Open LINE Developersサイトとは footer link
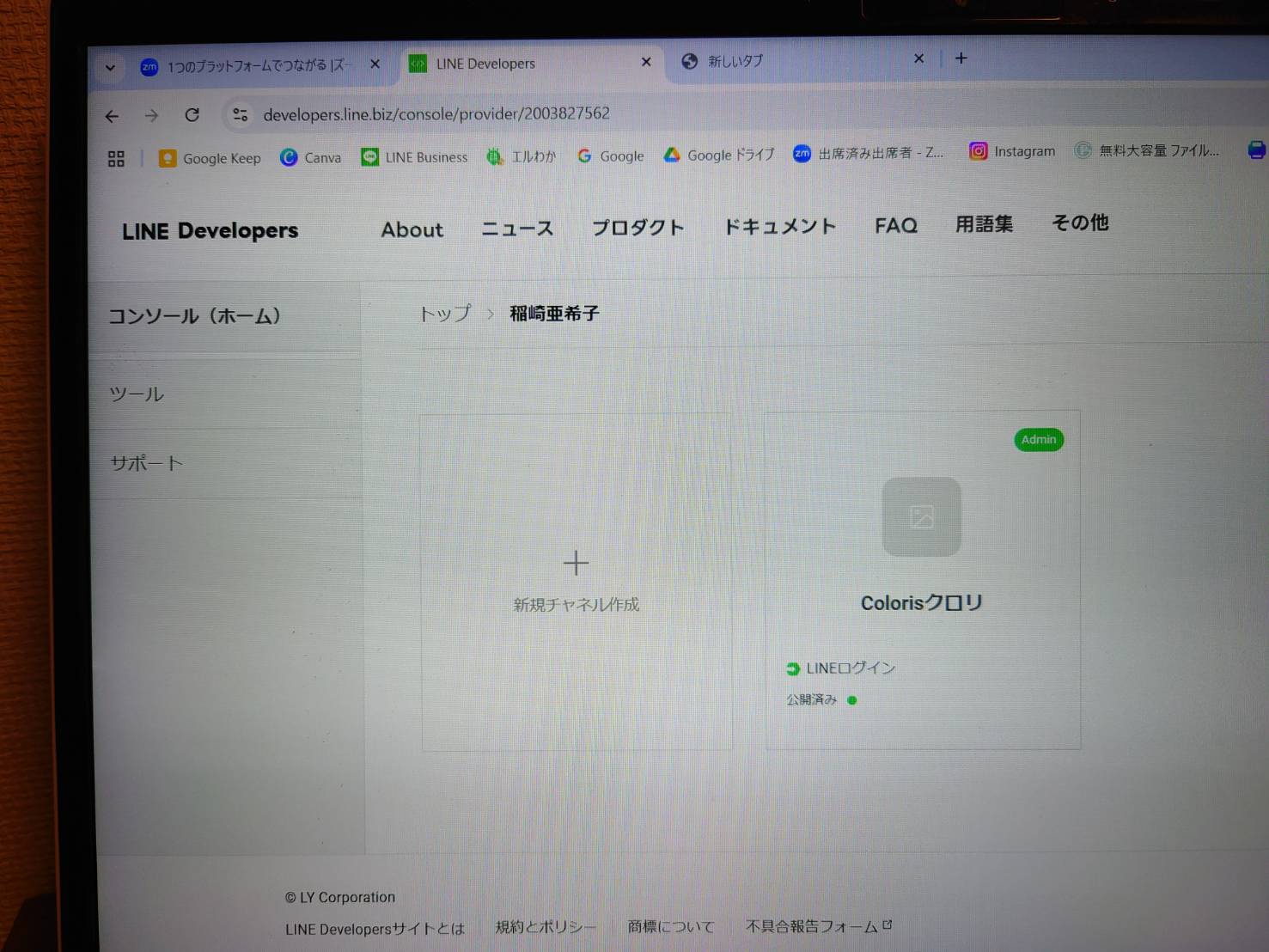The width and height of the screenshot is (1269, 952). pos(375,929)
